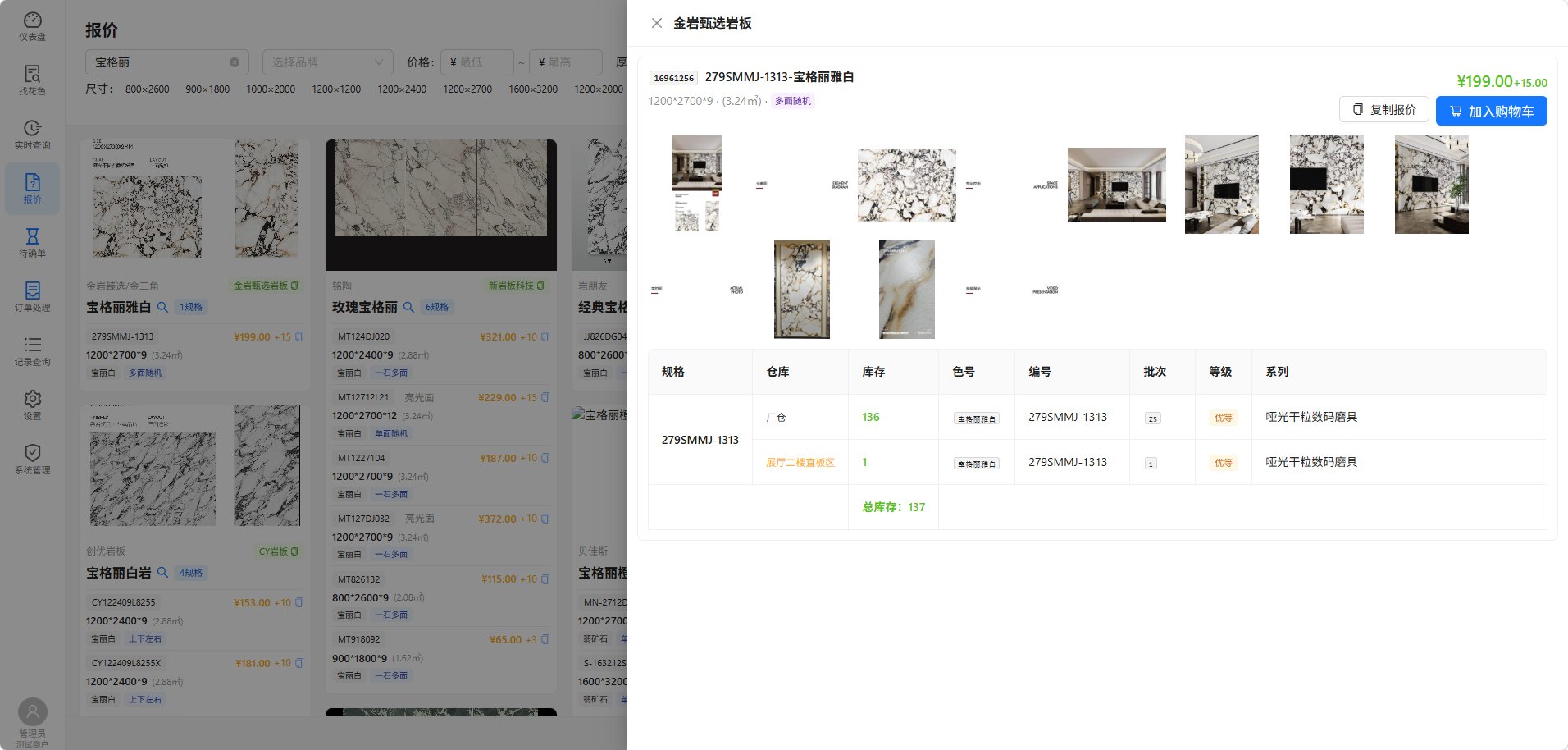This screenshot has width=1568, height=750.
Task: Click the 金岩甄选岩板 supplier tag
Action: pyautogui.click(x=266, y=286)
